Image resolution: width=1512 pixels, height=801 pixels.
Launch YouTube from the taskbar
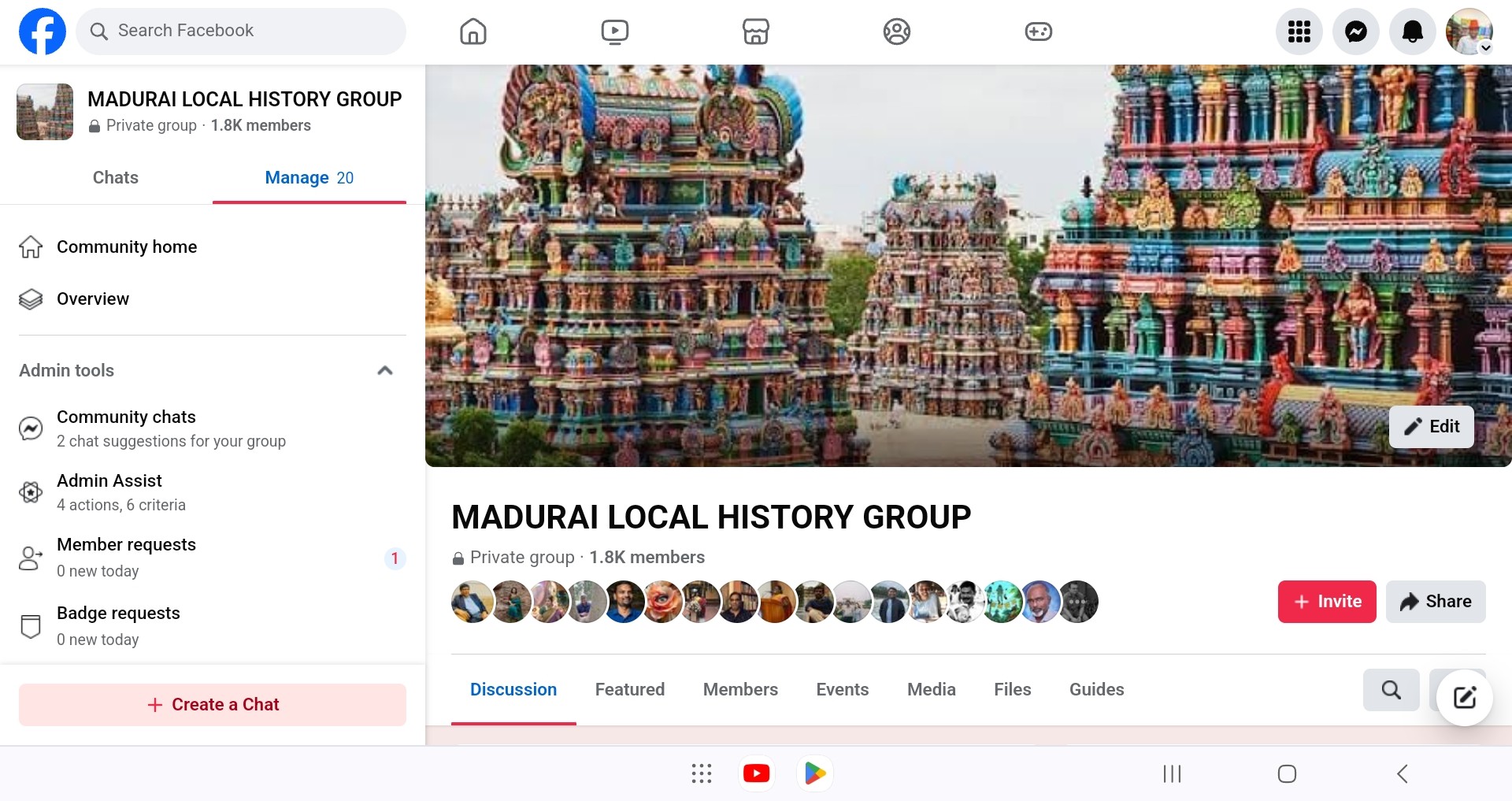pos(756,773)
